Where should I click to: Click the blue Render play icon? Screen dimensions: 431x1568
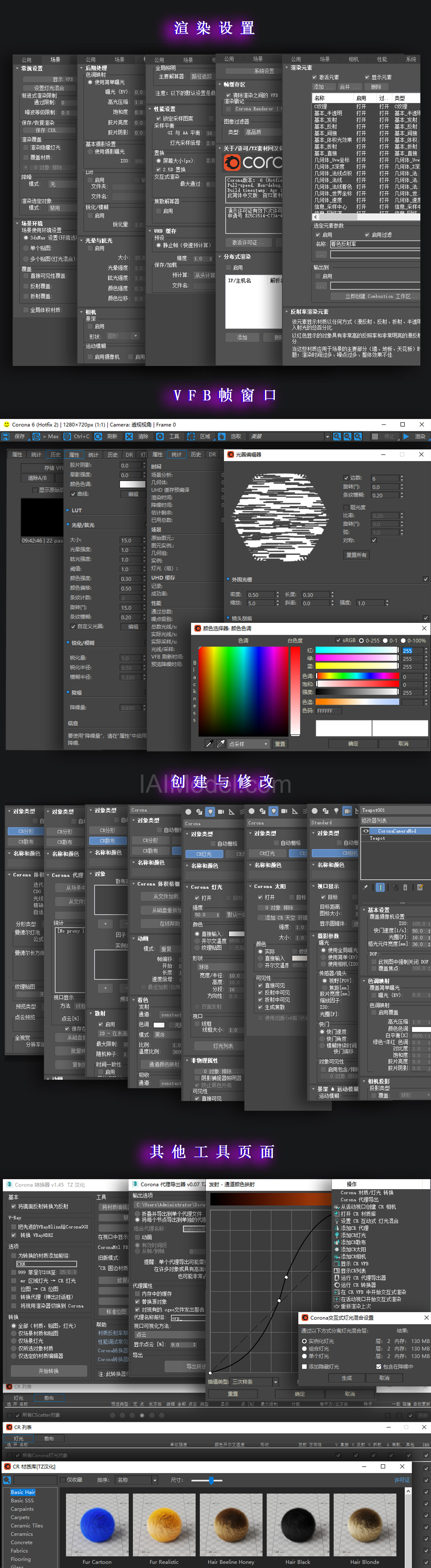tap(406, 437)
